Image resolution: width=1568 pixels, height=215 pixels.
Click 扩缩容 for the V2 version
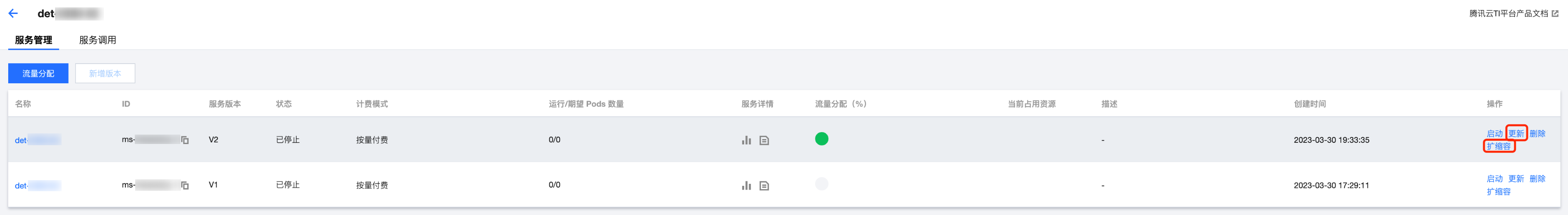[1499, 146]
